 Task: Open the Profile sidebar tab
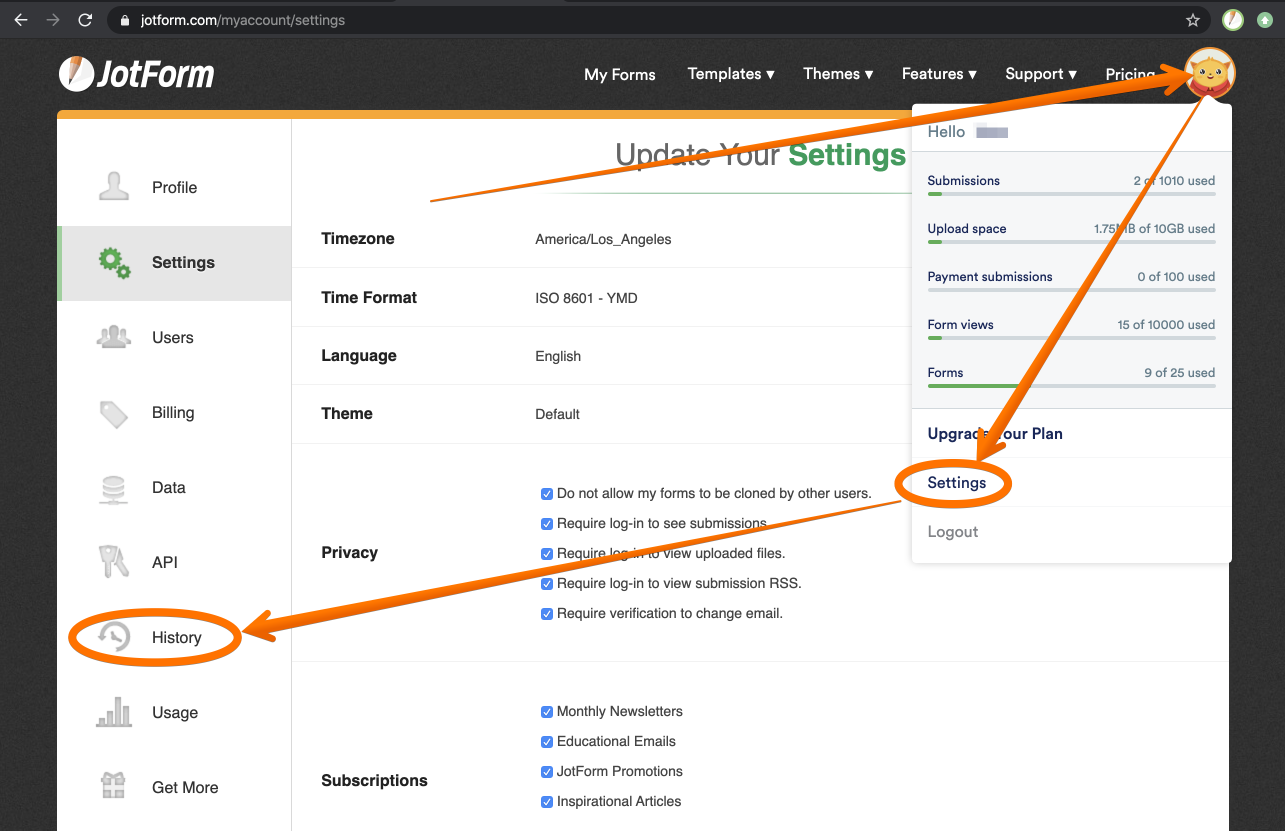pos(174,187)
